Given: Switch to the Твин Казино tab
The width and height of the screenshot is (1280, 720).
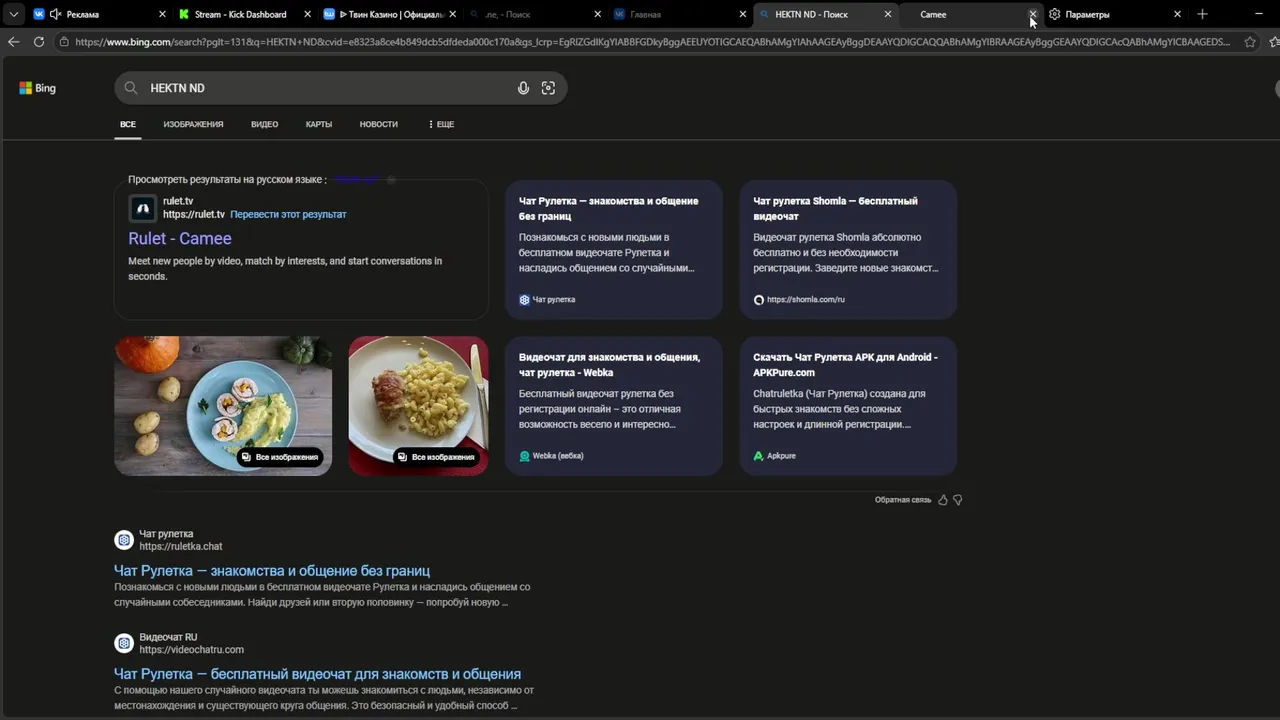Looking at the screenshot, I should click(390, 14).
